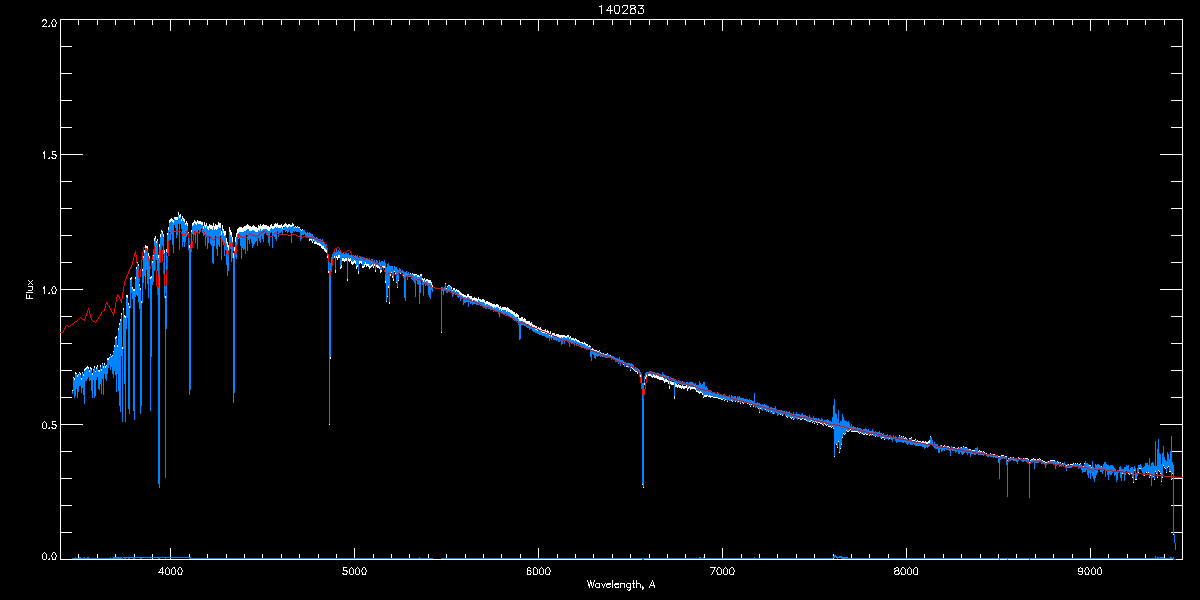Click the plot title 140283

point(620,10)
